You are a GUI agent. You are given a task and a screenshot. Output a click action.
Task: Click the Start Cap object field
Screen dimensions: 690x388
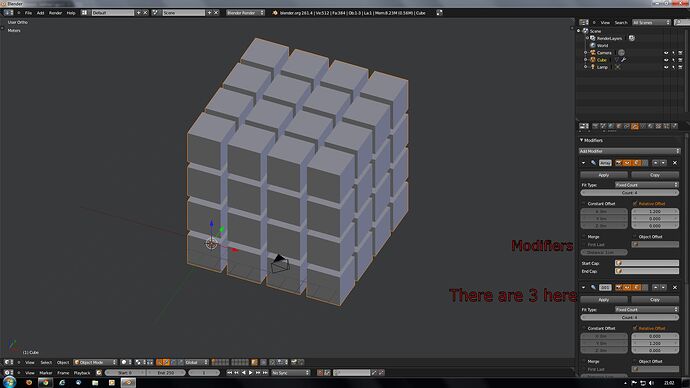[646, 263]
